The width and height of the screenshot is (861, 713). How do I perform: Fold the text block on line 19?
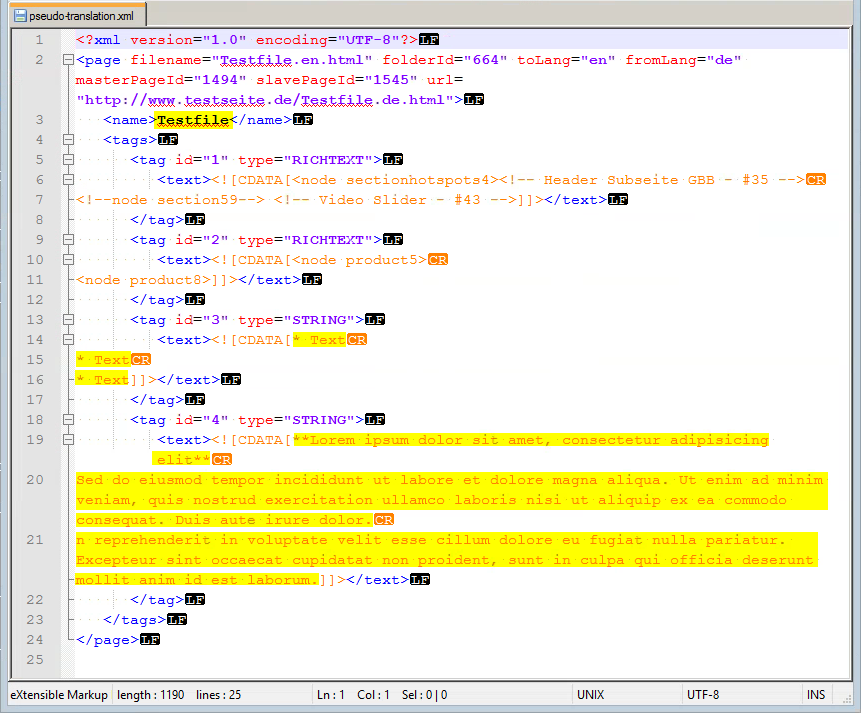point(67,440)
